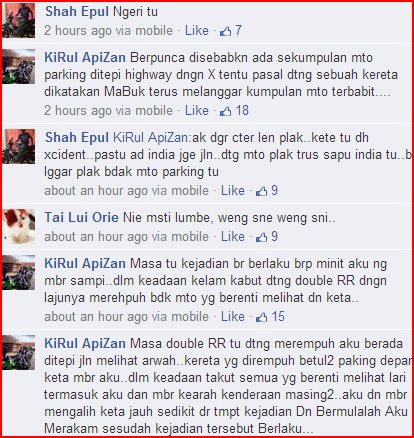Like Shah Epul's 'Ngeri tu' comment
Screen dimensions: 414x438
197,31
